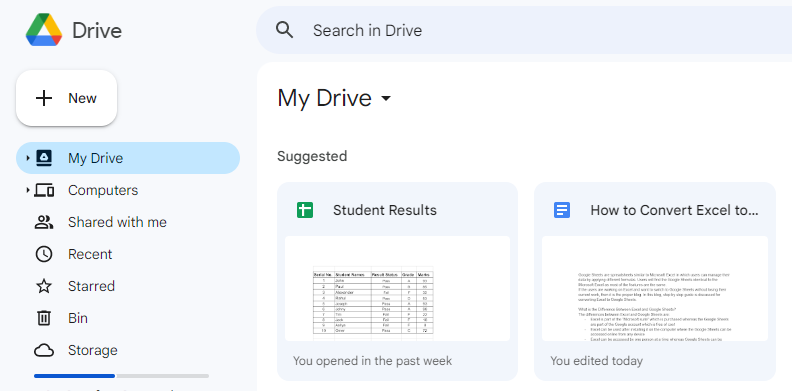
Task: Expand the Computers tree arrow
Action: (28, 190)
